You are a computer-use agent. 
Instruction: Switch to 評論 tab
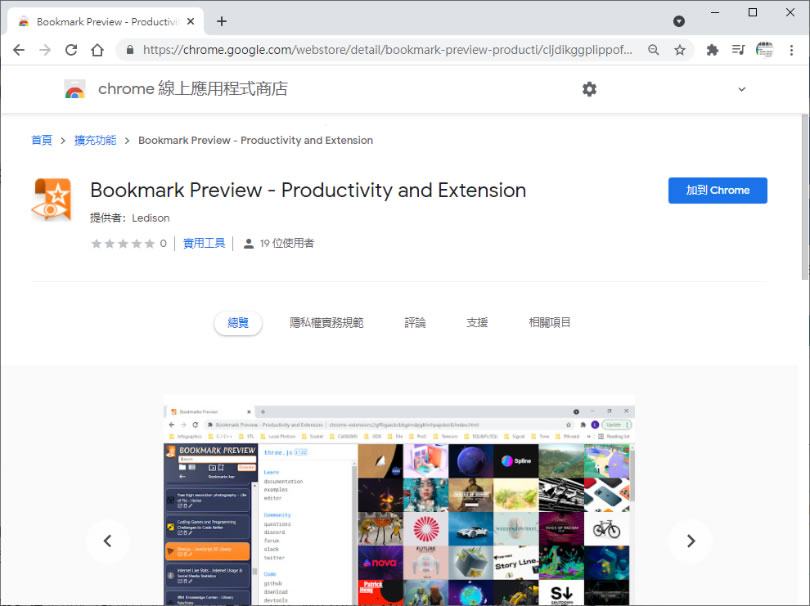tap(415, 322)
